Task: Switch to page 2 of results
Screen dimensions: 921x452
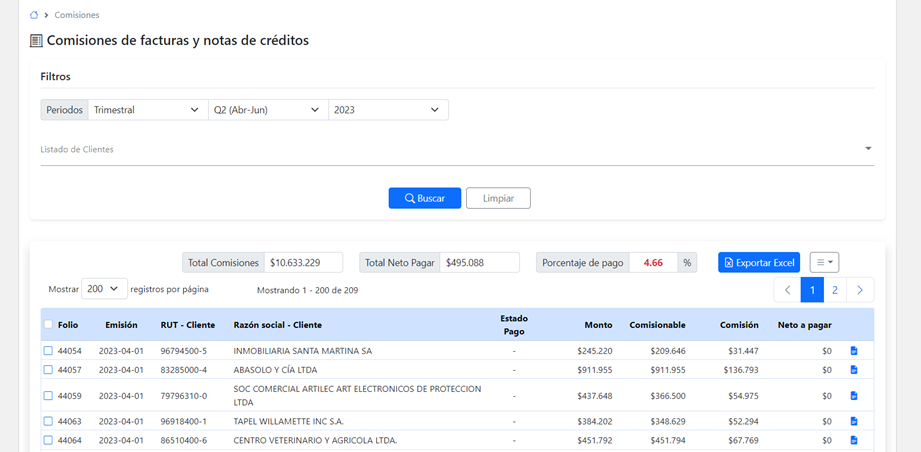Action: tap(835, 290)
